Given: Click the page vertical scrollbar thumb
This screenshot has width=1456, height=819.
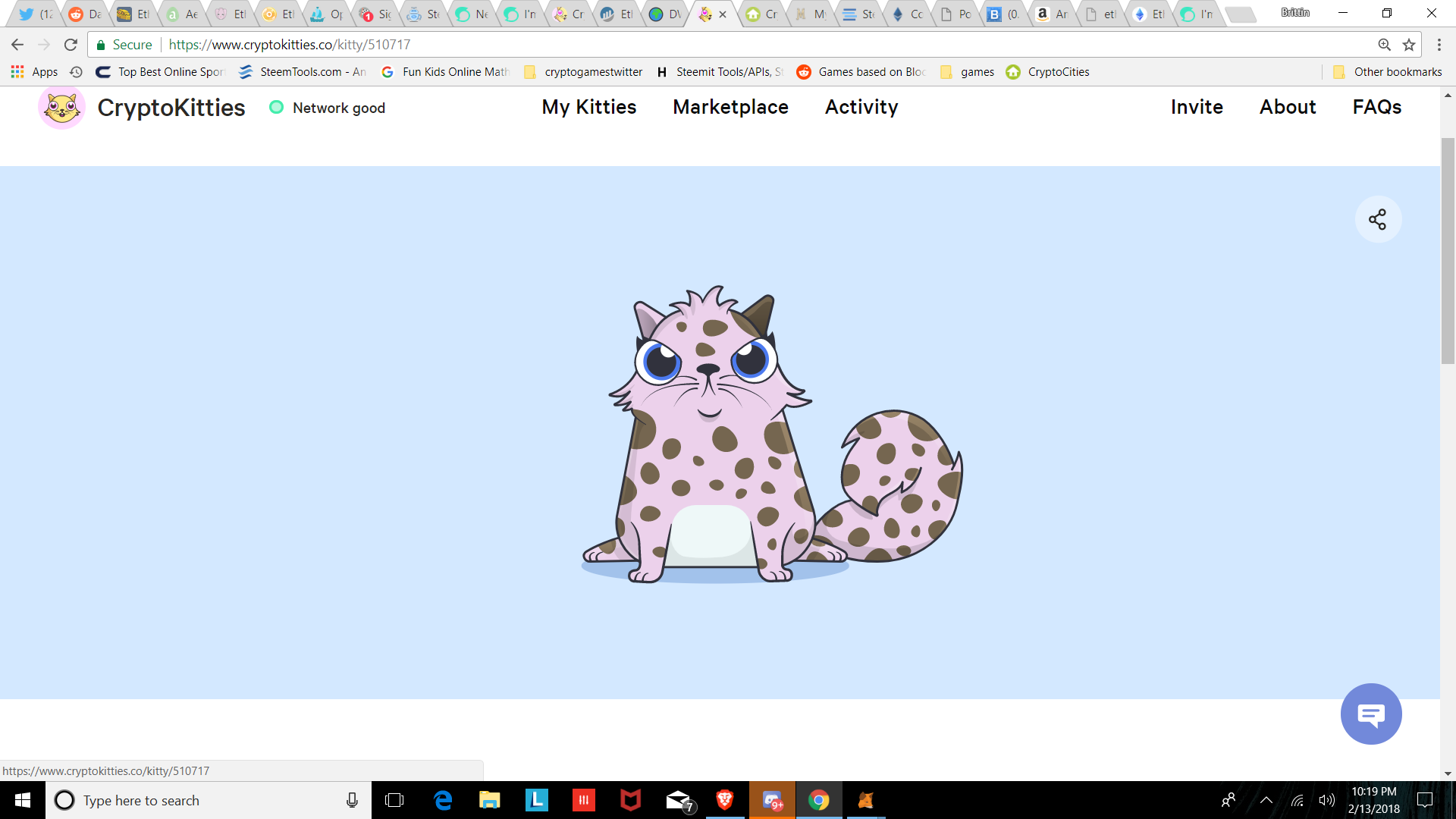Looking at the screenshot, I should [x=1448, y=250].
